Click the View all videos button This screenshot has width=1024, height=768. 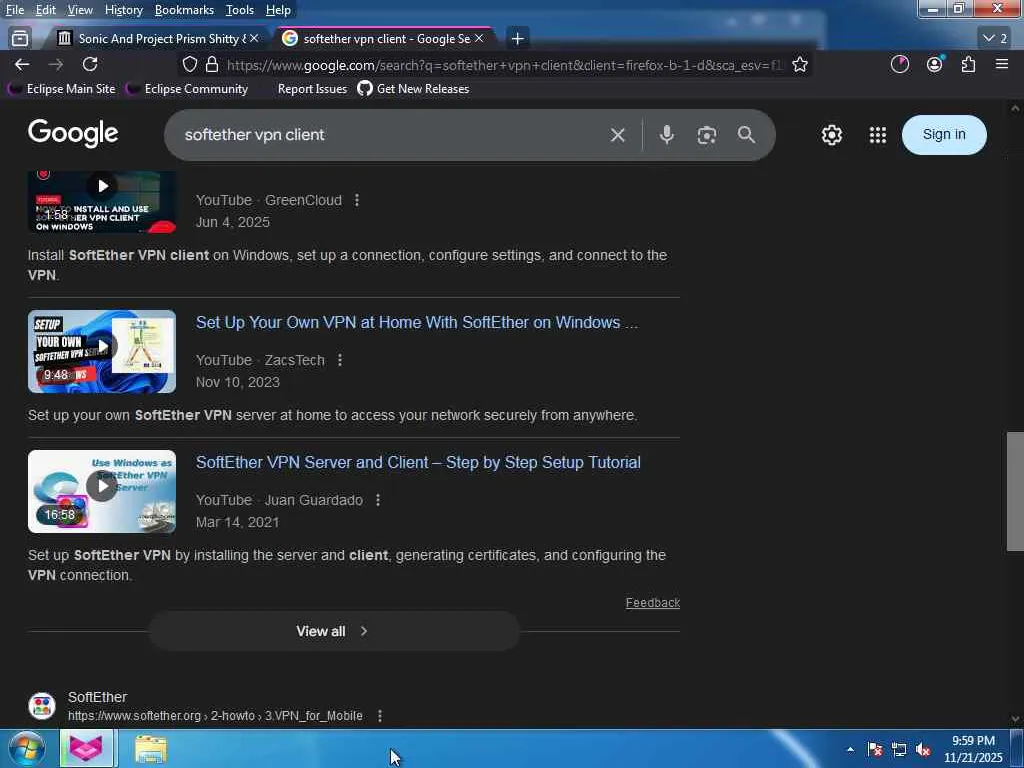[333, 631]
